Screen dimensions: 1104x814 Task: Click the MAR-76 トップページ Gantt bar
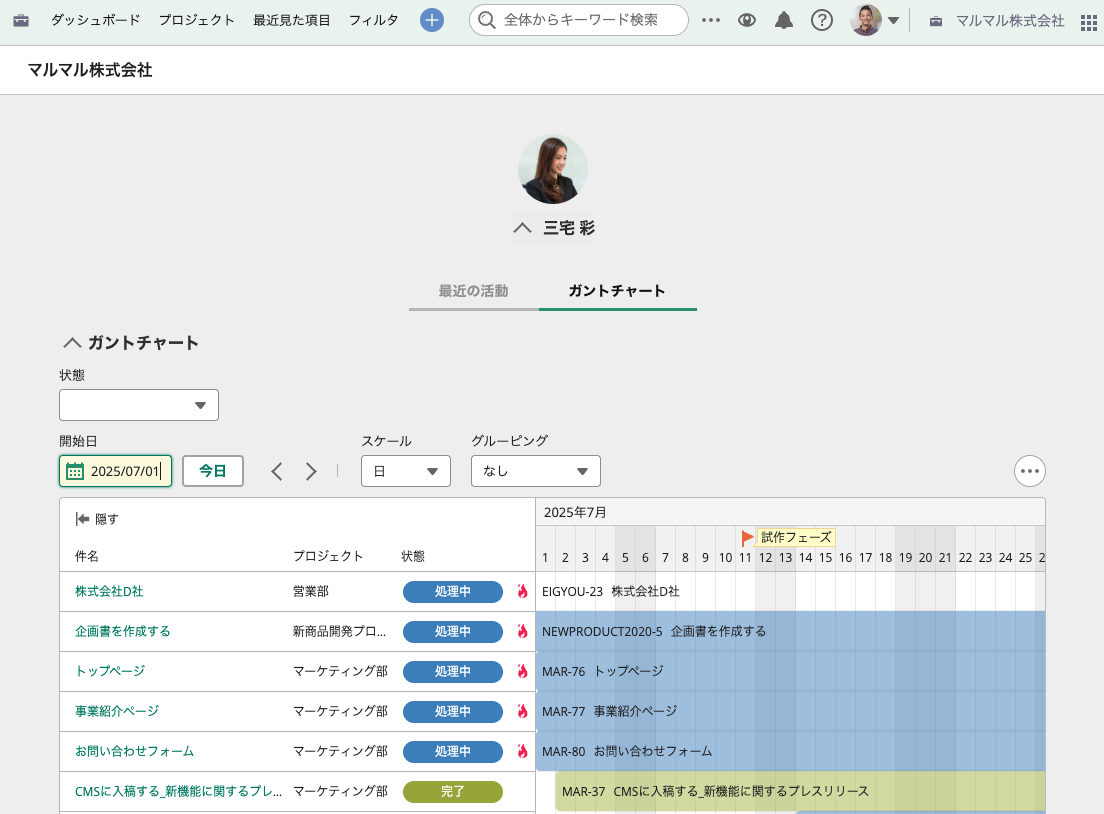[x=791, y=671]
